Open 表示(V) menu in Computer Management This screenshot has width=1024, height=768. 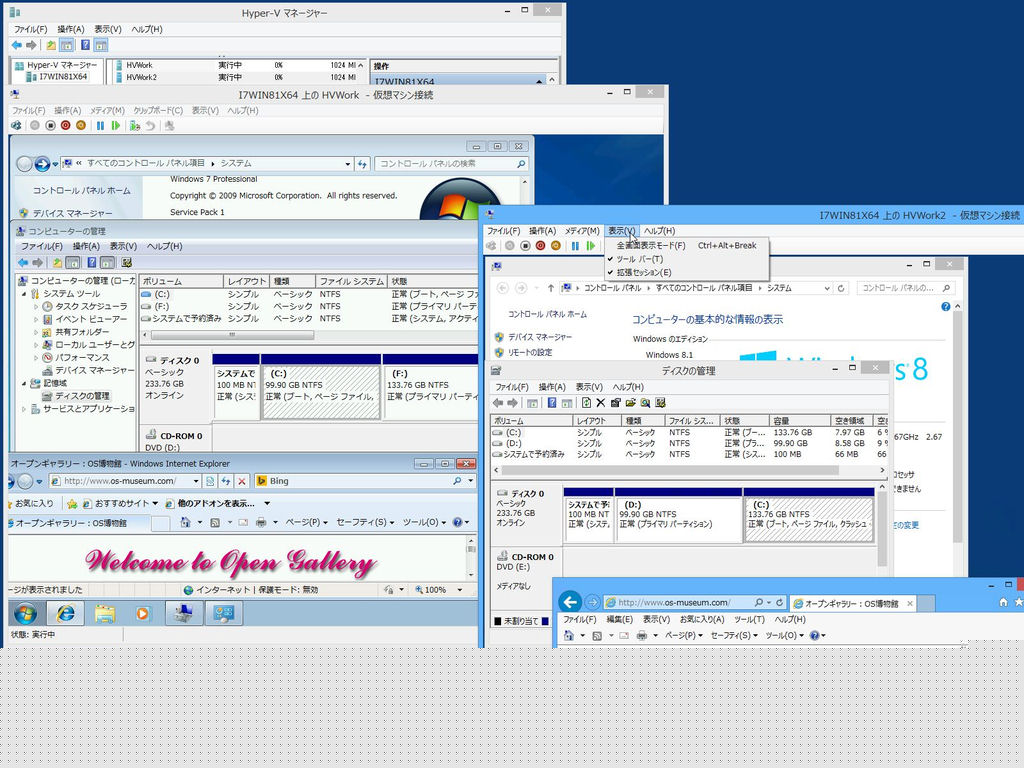point(123,246)
